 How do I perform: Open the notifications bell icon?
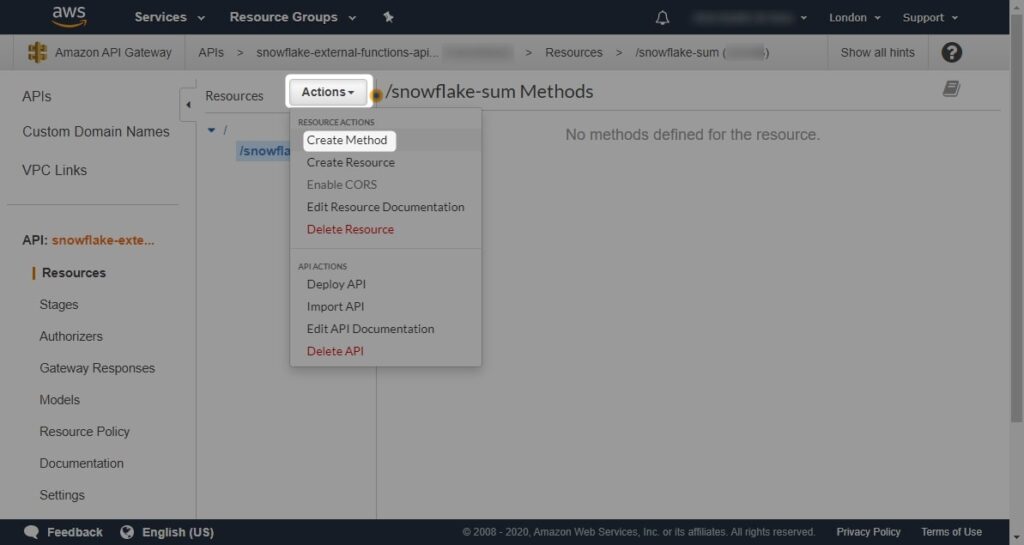[x=662, y=18]
